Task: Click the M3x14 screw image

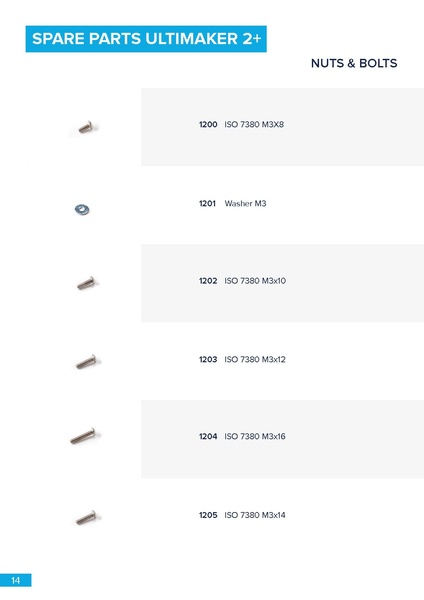Action: click(86, 517)
